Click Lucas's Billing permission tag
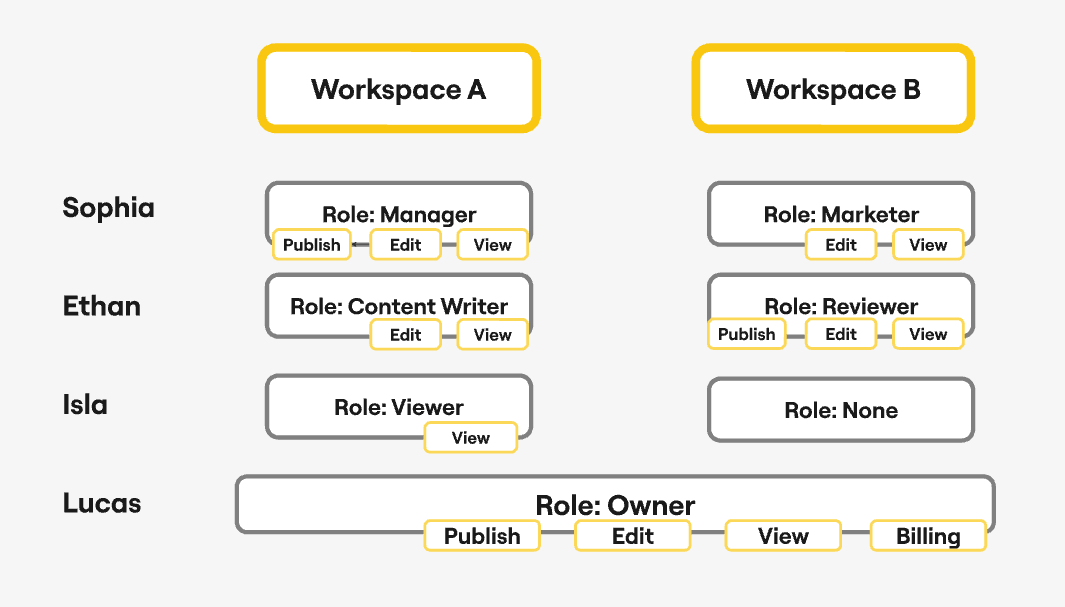The image size is (1065, 607). (x=927, y=536)
